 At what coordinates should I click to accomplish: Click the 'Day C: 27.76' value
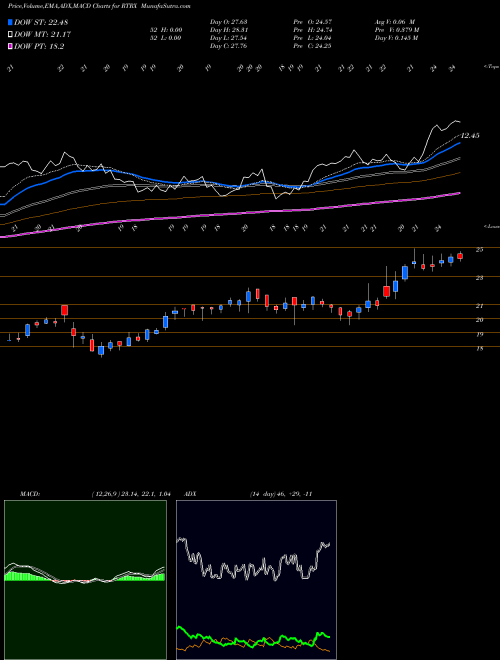point(228,46)
